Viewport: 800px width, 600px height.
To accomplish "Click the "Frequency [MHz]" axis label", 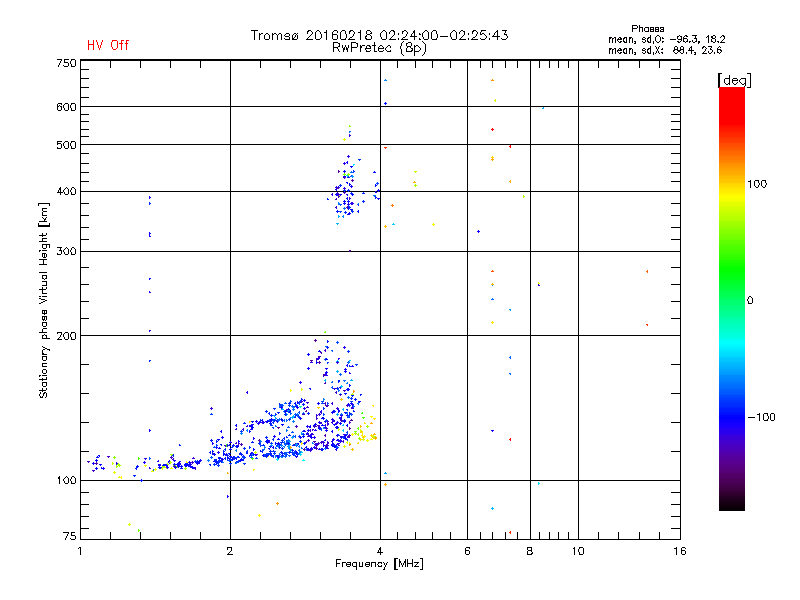I will [379, 564].
